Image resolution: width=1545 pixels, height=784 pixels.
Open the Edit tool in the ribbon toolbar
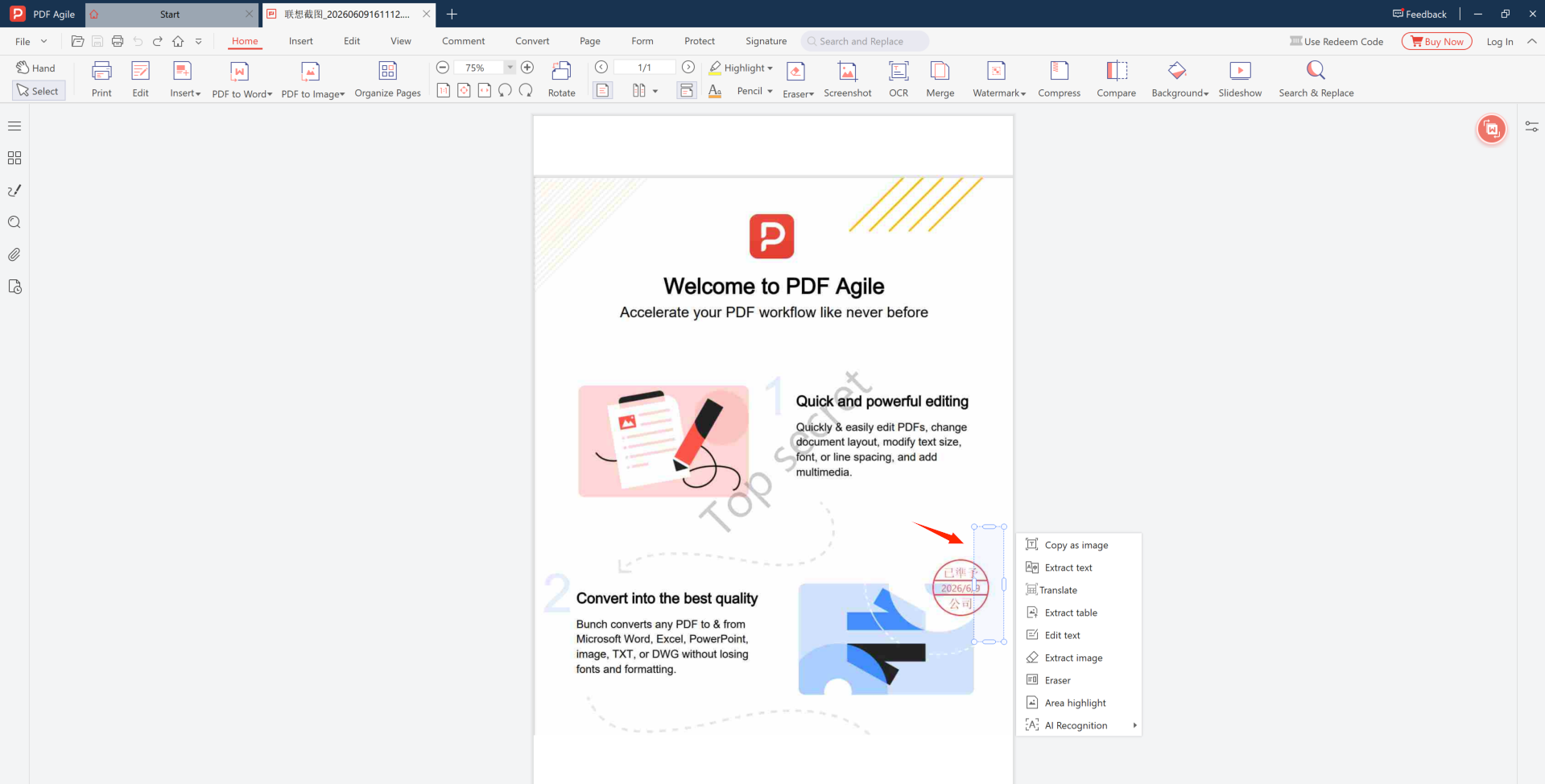click(x=140, y=79)
